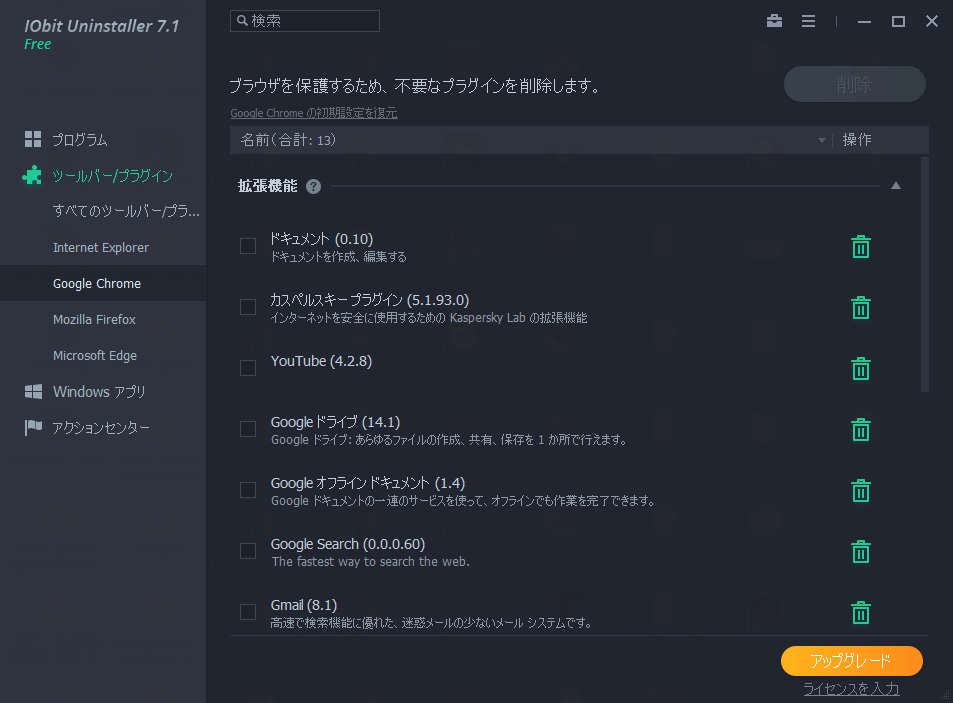Click the IObit Uninstaller 7.1 title
Image resolution: width=953 pixels, height=703 pixels.
tap(101, 26)
